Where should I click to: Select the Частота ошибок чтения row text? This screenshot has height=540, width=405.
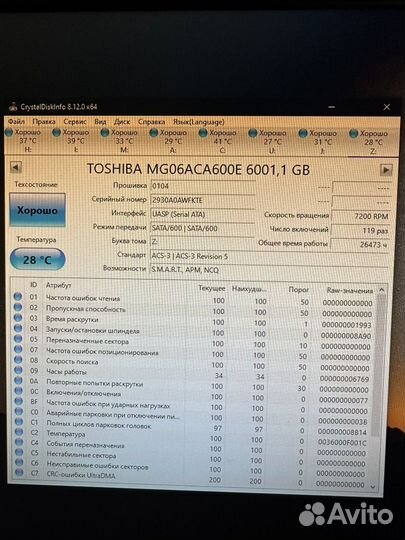coord(83,298)
